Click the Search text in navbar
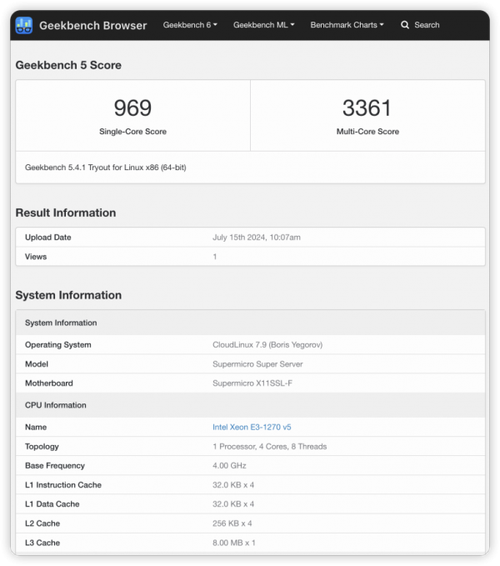Viewport: 500px width, 566px height. (x=427, y=25)
